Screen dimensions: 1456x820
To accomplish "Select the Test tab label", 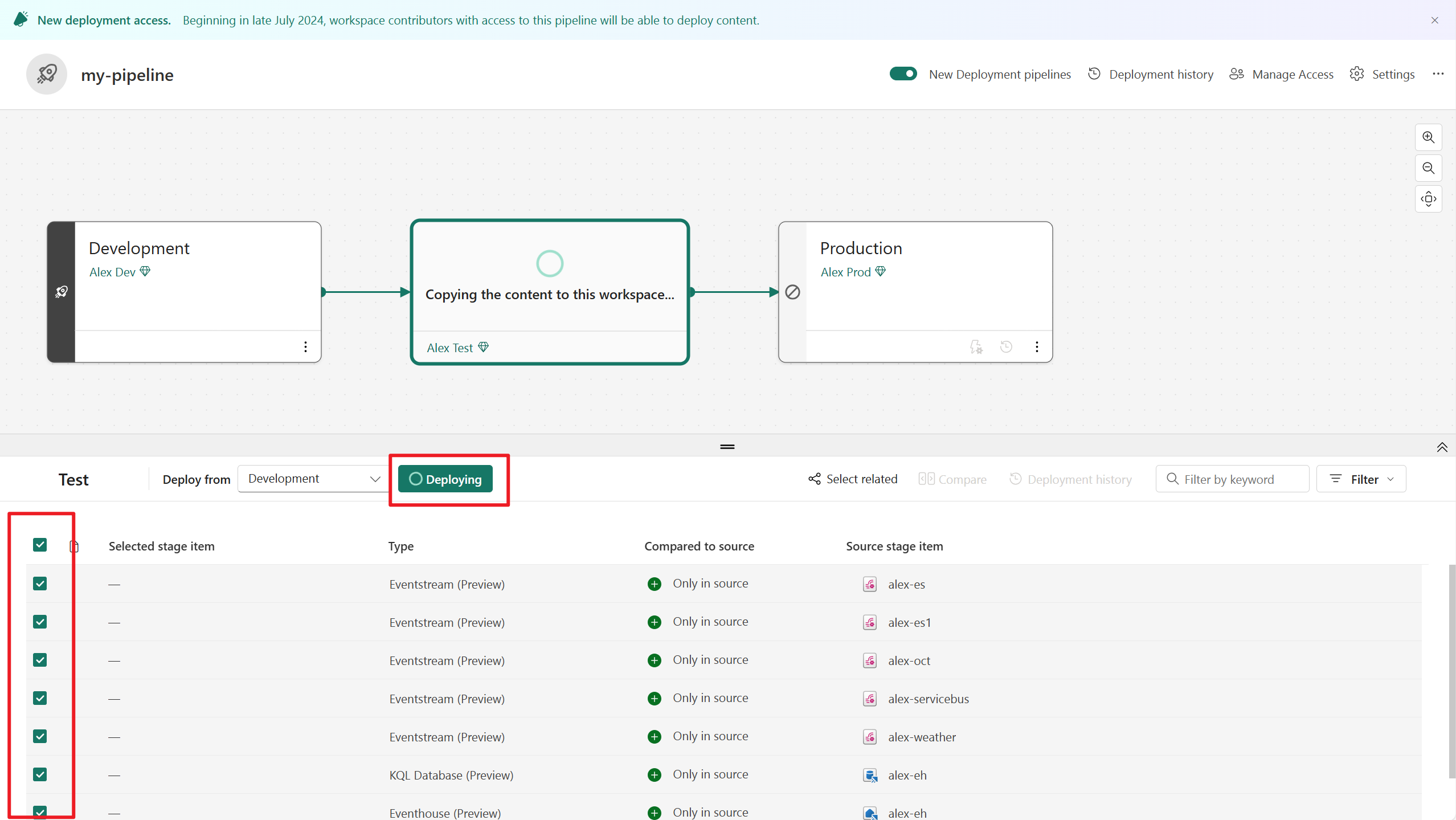I will pyautogui.click(x=73, y=479).
